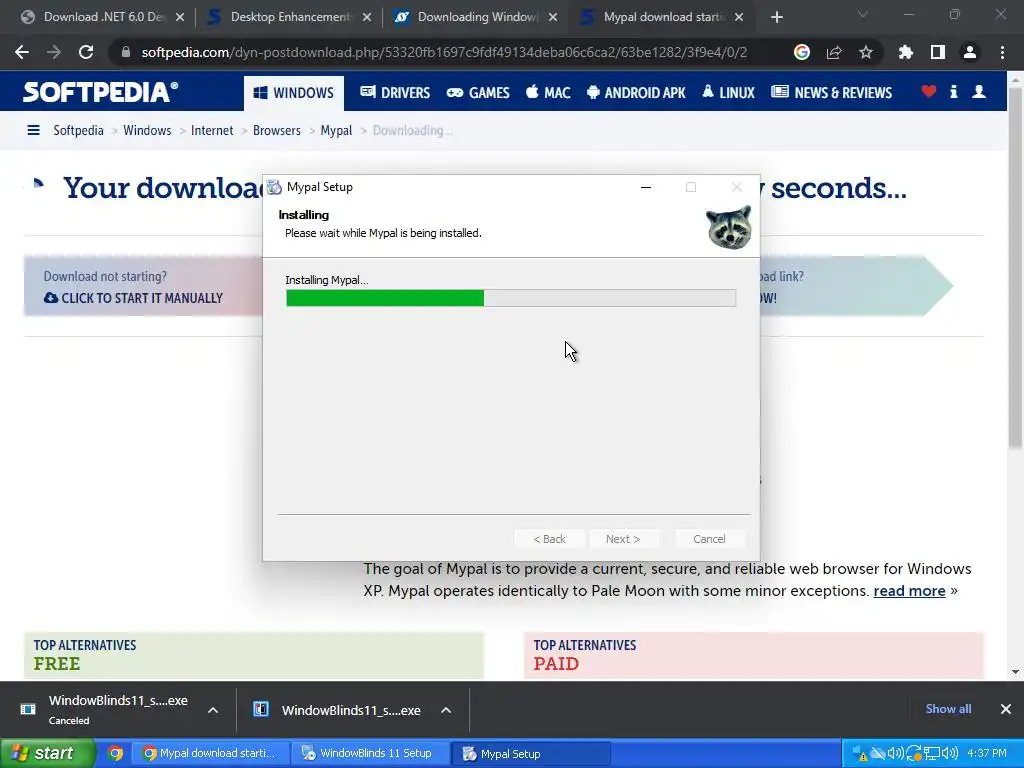The image size is (1024, 768).
Task: Open the GAMES section
Action: (478, 93)
